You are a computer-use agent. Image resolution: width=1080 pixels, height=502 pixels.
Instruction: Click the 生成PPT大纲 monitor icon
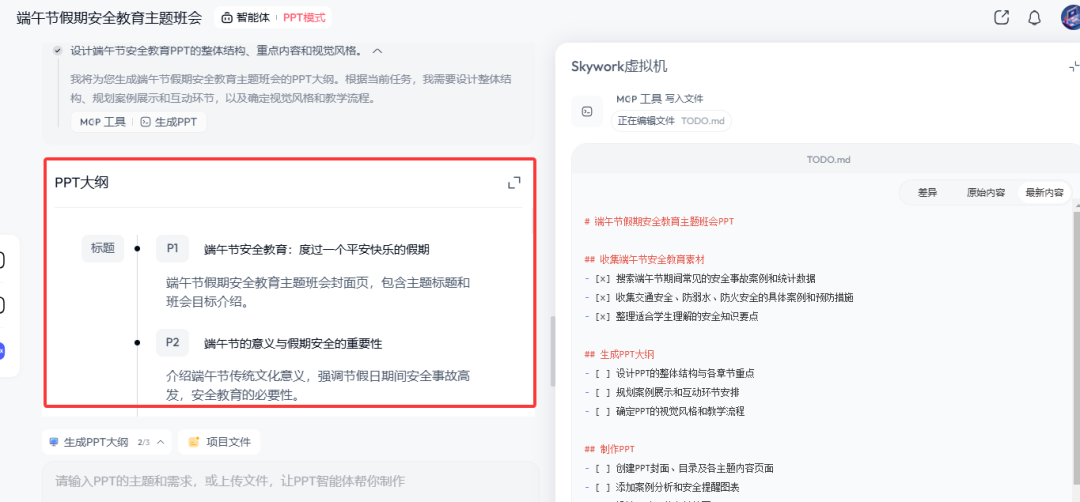[54, 442]
